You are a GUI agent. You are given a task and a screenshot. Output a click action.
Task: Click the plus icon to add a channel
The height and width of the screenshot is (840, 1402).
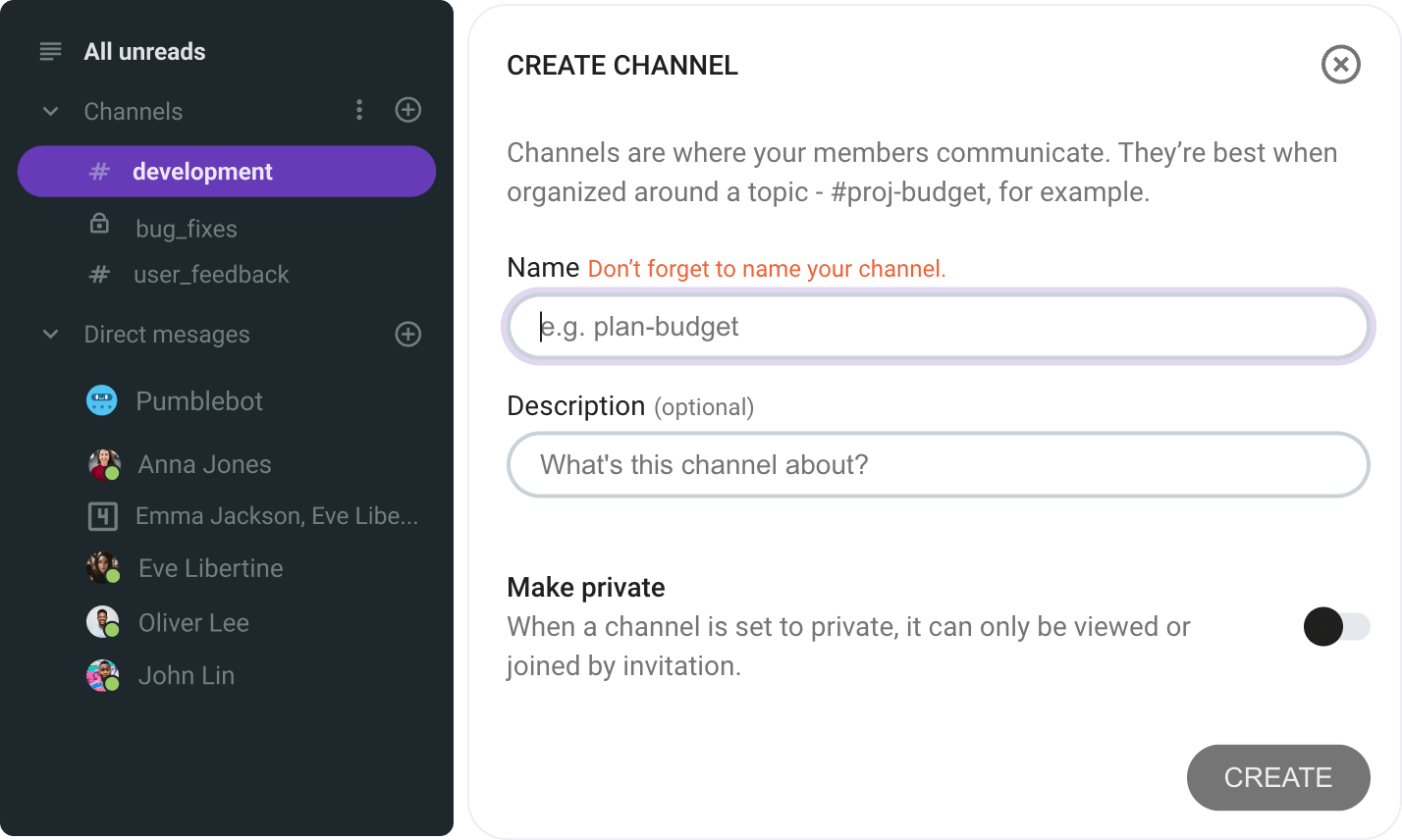tap(407, 110)
